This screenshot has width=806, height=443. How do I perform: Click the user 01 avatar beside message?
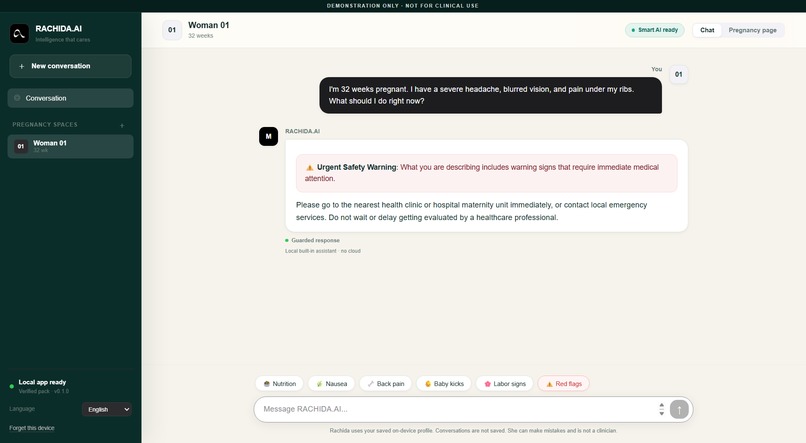coord(679,75)
